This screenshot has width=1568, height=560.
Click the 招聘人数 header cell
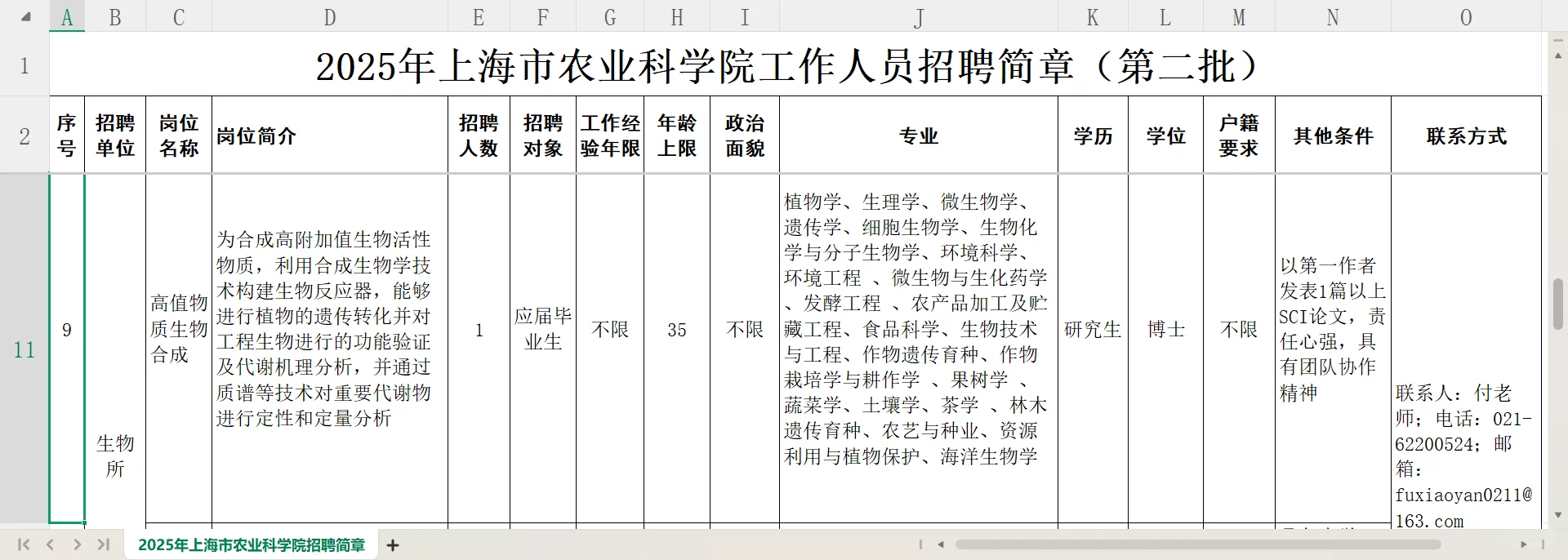[479, 136]
